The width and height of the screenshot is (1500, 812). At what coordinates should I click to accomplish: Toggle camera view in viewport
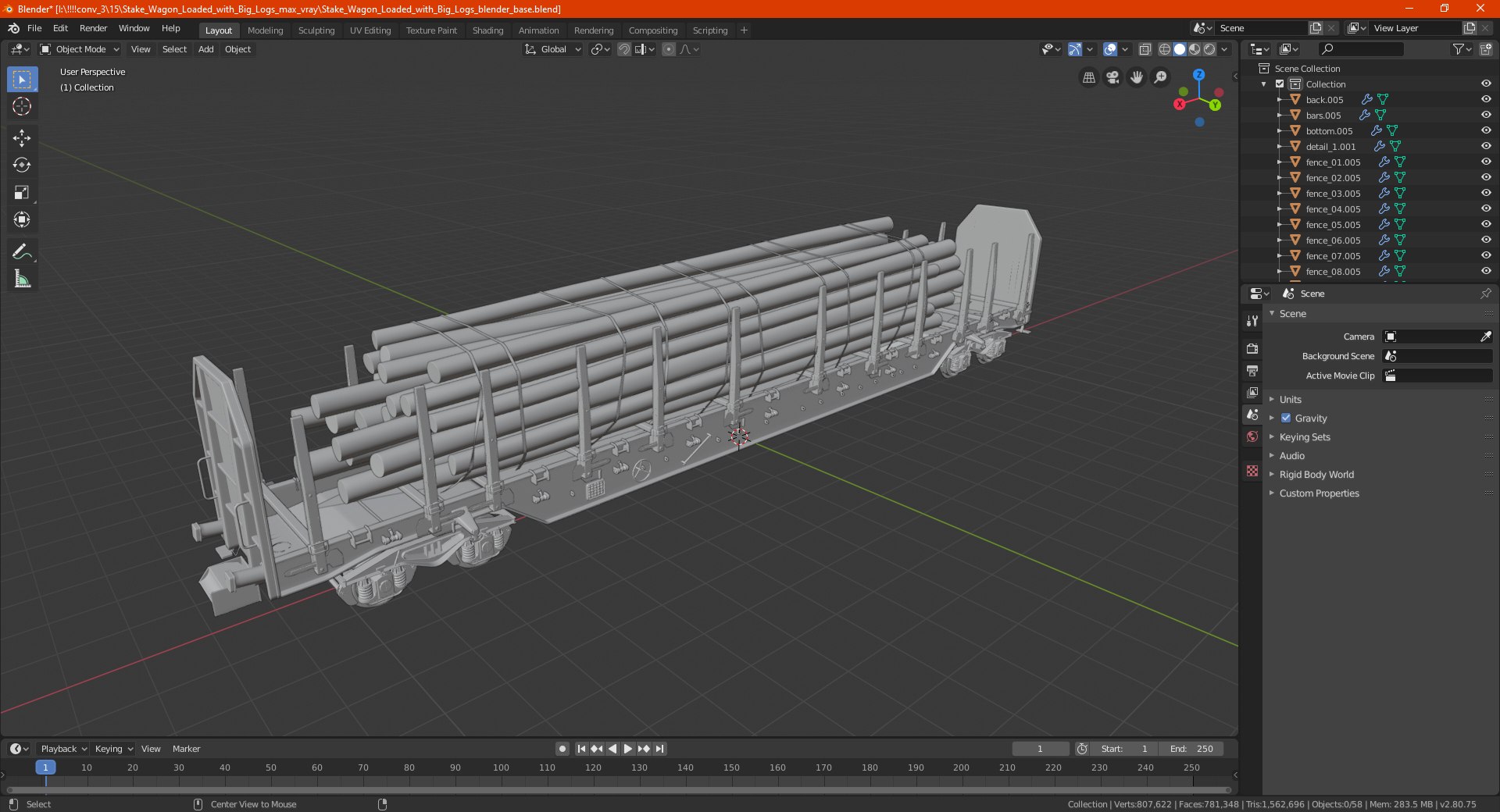point(1112,77)
